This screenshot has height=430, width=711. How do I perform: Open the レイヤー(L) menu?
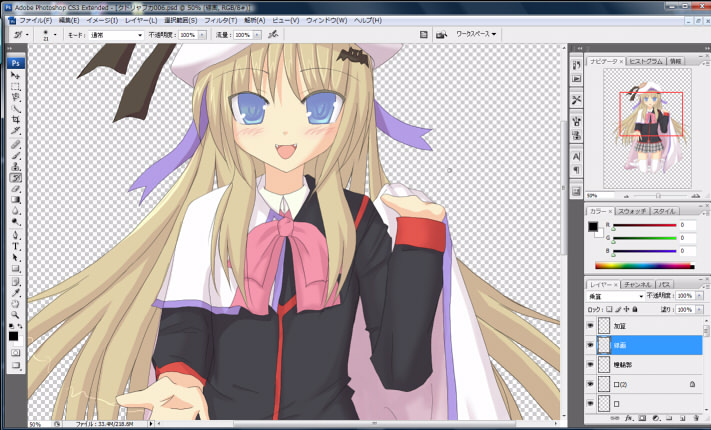point(141,20)
